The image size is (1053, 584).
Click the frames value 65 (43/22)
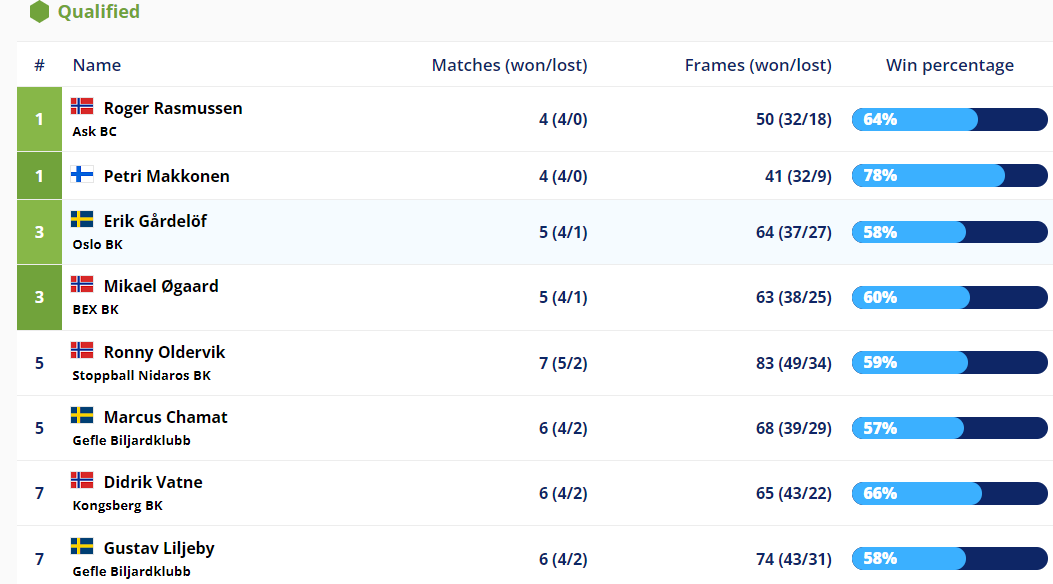click(794, 493)
